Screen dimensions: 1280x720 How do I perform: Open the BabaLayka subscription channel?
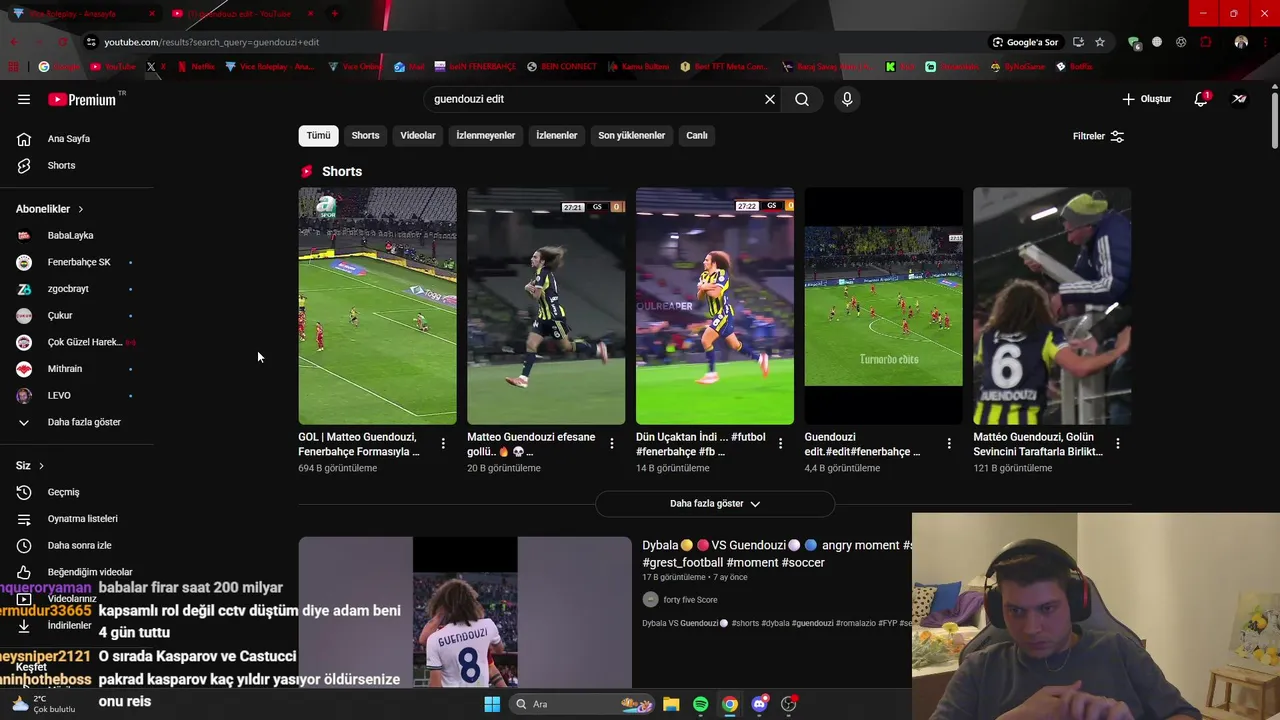coord(70,235)
